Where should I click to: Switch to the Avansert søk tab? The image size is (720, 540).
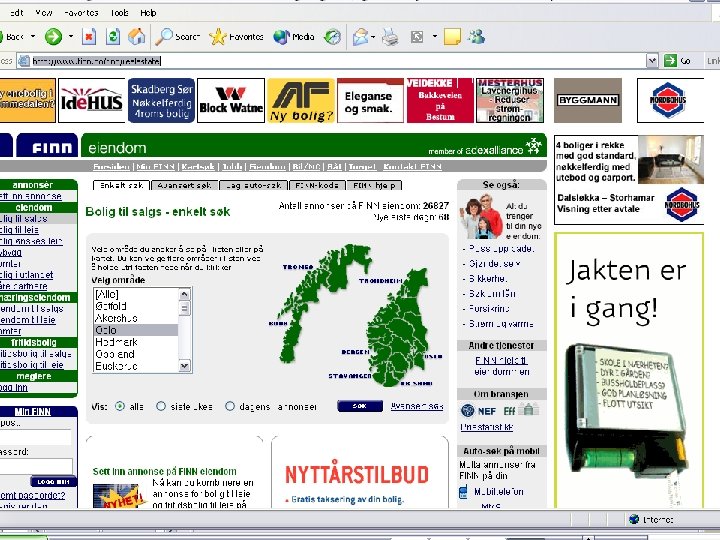(184, 186)
